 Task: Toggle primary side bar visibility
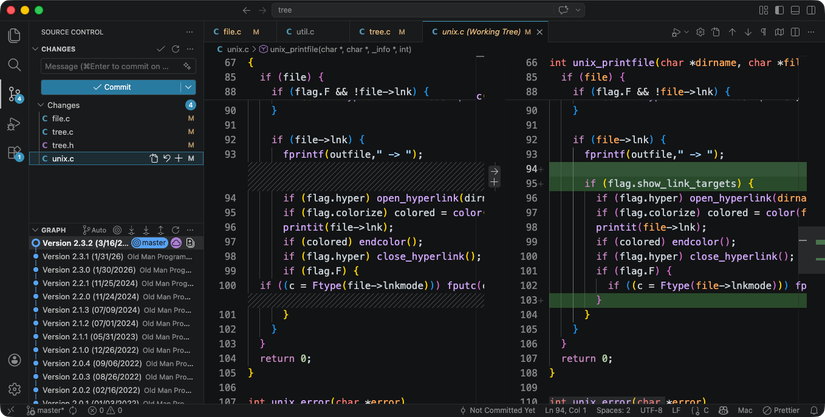click(x=780, y=10)
